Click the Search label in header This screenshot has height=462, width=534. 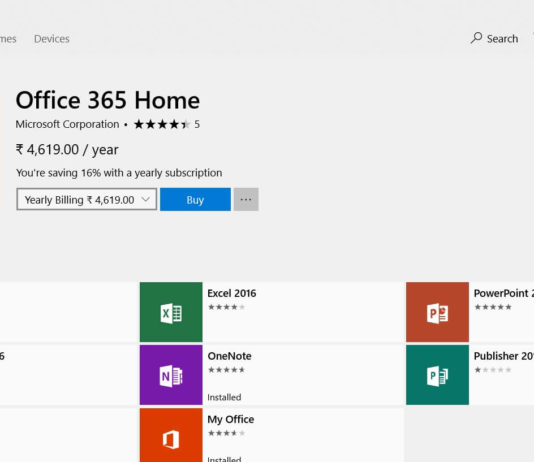pyautogui.click(x=502, y=39)
